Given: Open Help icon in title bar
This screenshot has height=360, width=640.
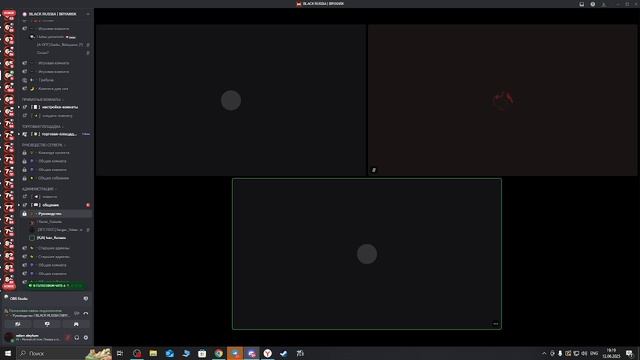Looking at the screenshot, I should click(593, 4).
